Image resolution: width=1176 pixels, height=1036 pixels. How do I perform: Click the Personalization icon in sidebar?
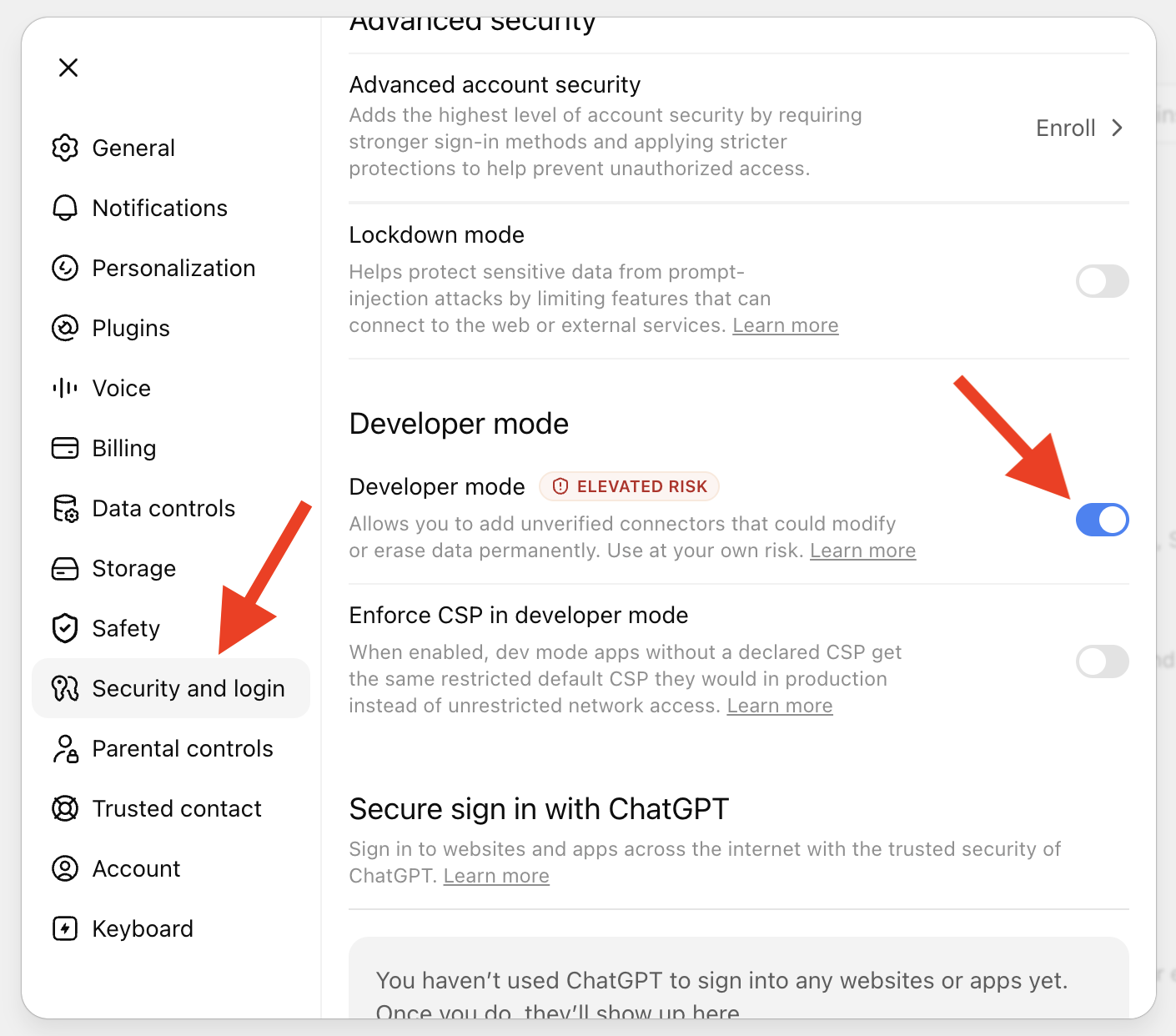[65, 268]
